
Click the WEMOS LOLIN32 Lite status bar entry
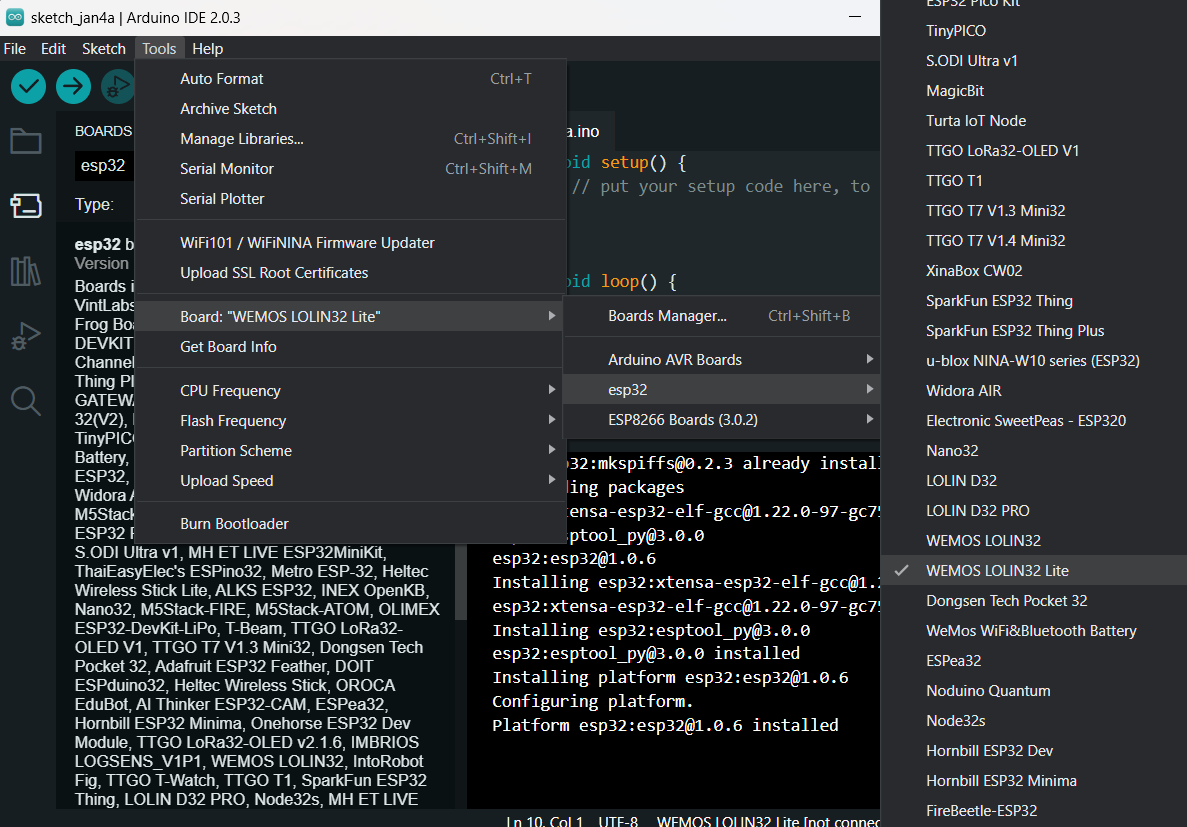click(768, 821)
